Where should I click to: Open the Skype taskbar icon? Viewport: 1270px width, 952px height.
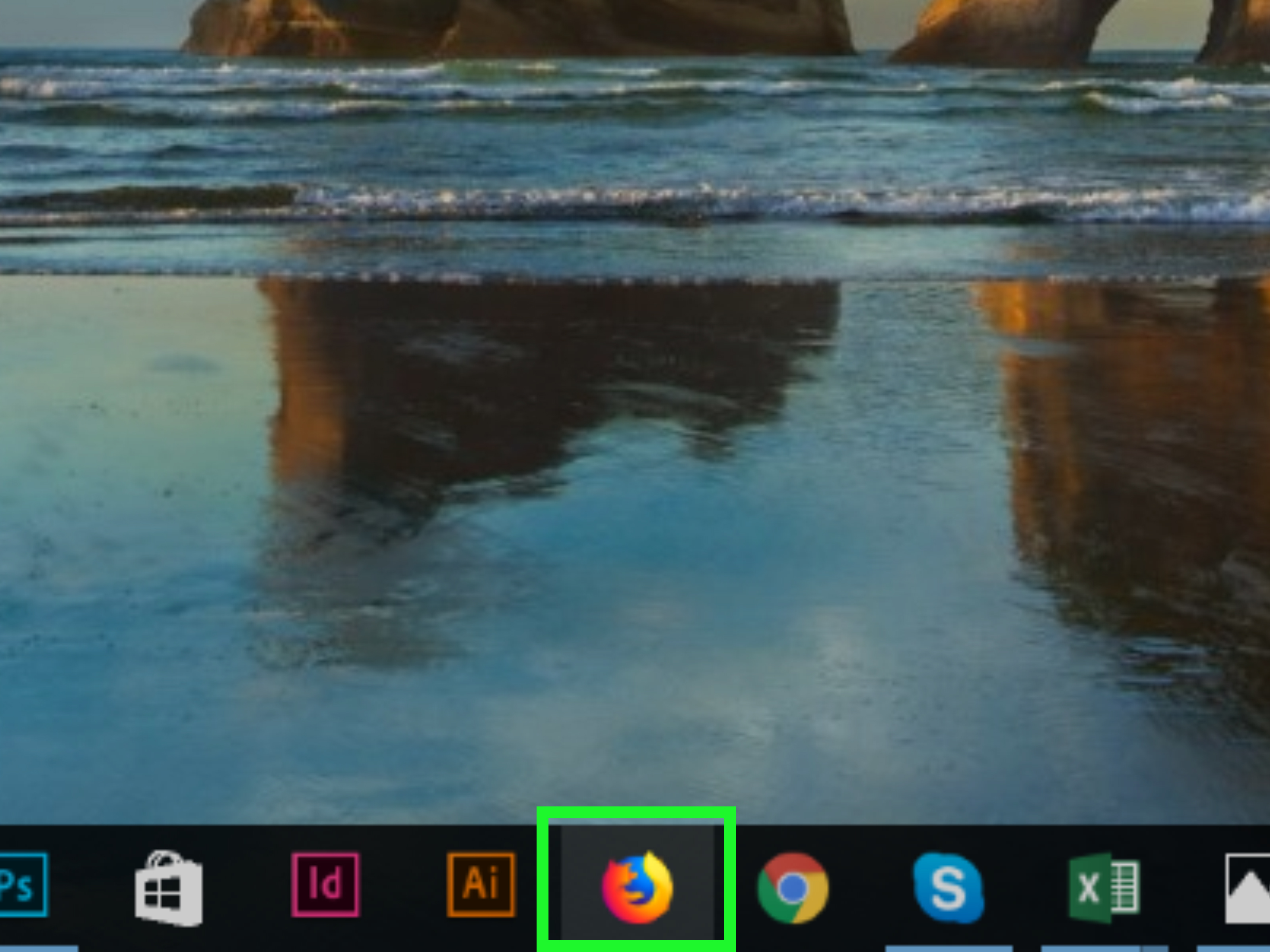(x=949, y=888)
